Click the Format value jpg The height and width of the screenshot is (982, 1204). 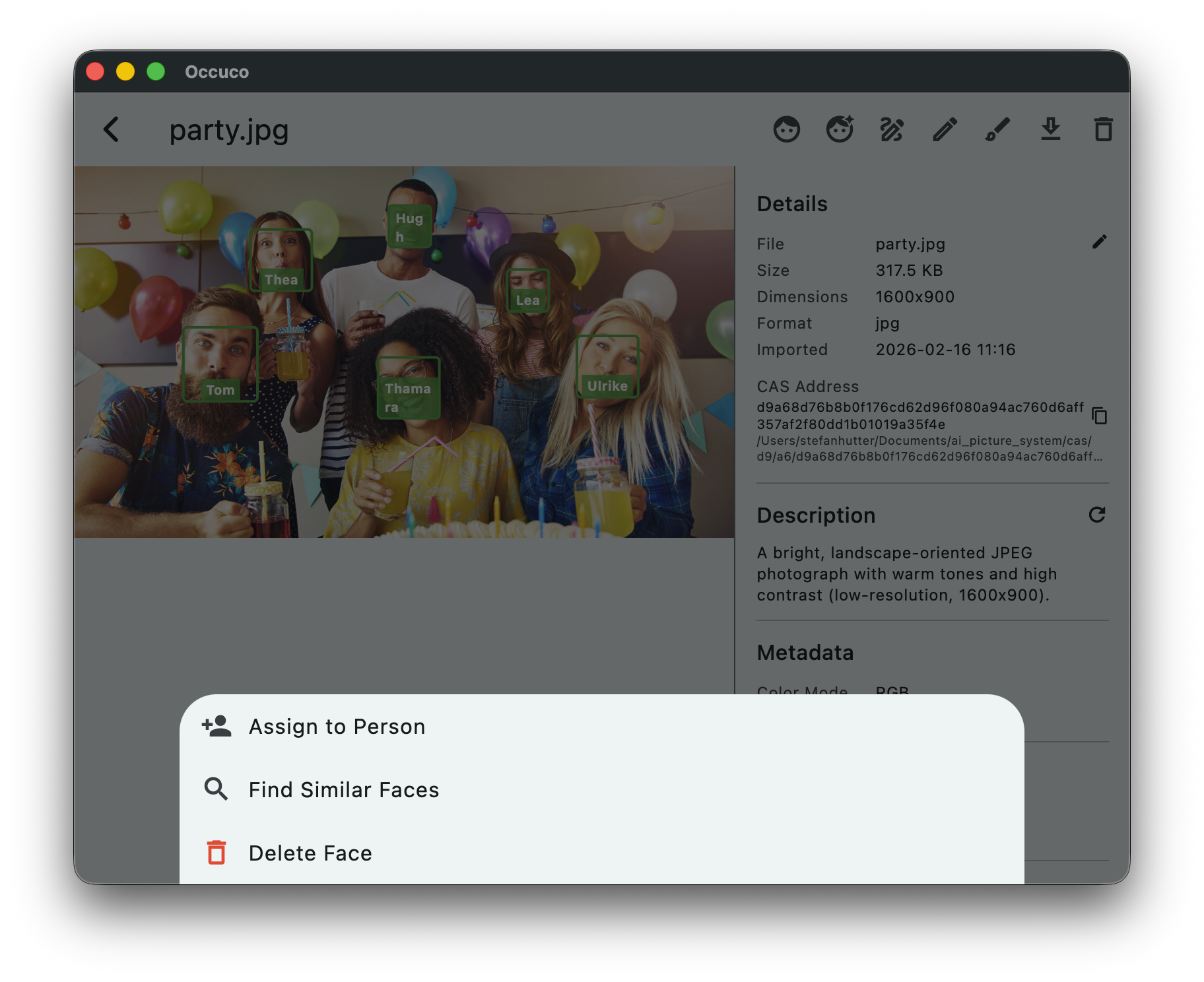(887, 324)
